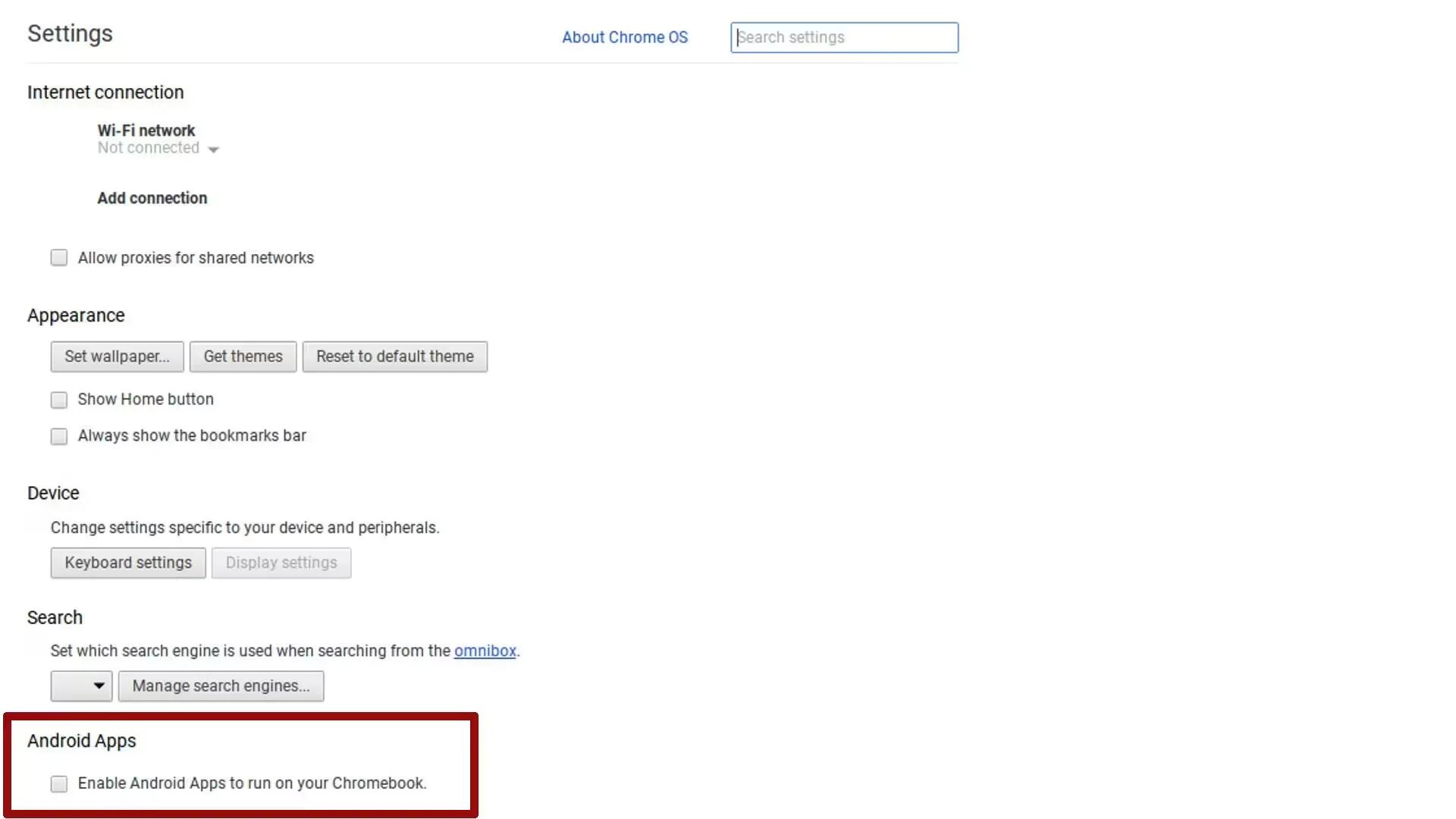Select the Internet connection section
Image resolution: width=1456 pixels, height=819 pixels.
[105, 92]
